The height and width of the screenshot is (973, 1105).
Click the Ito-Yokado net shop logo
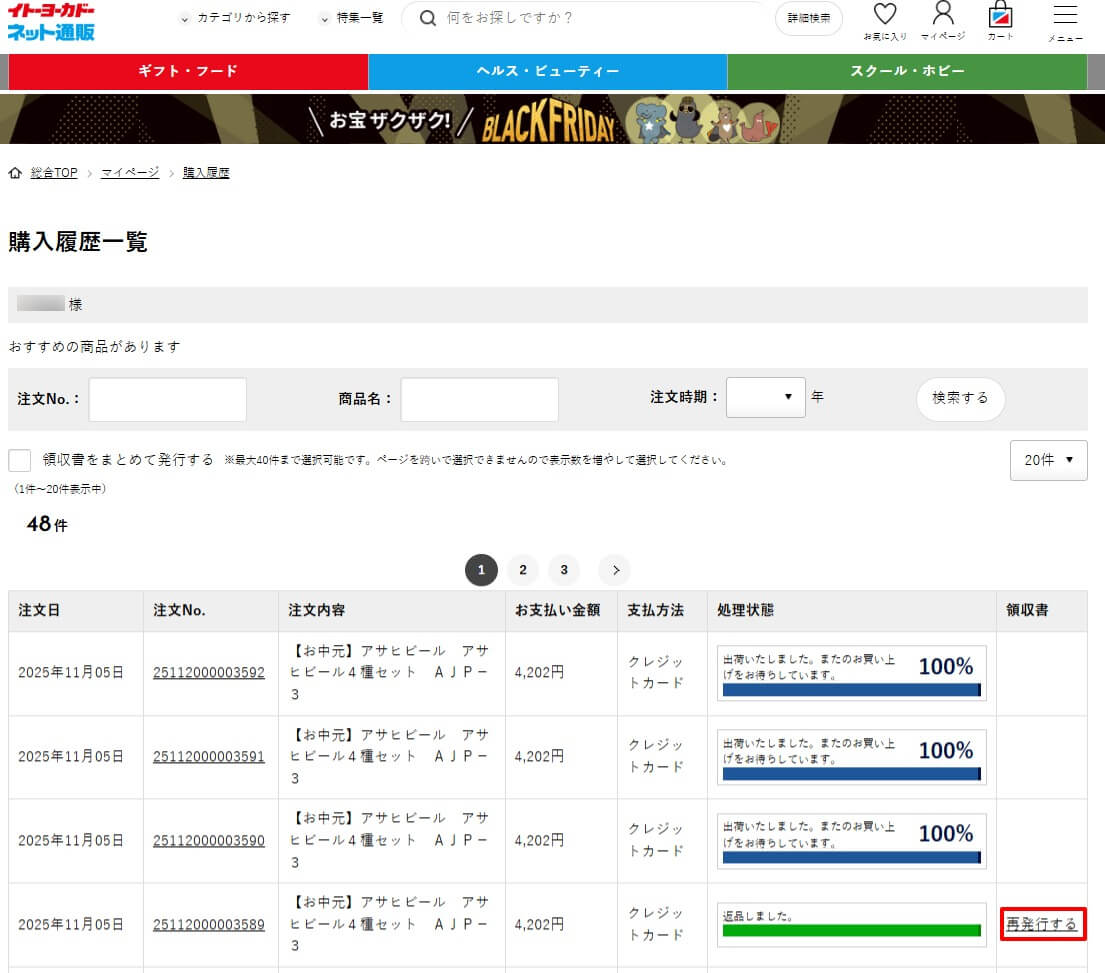coord(51,21)
